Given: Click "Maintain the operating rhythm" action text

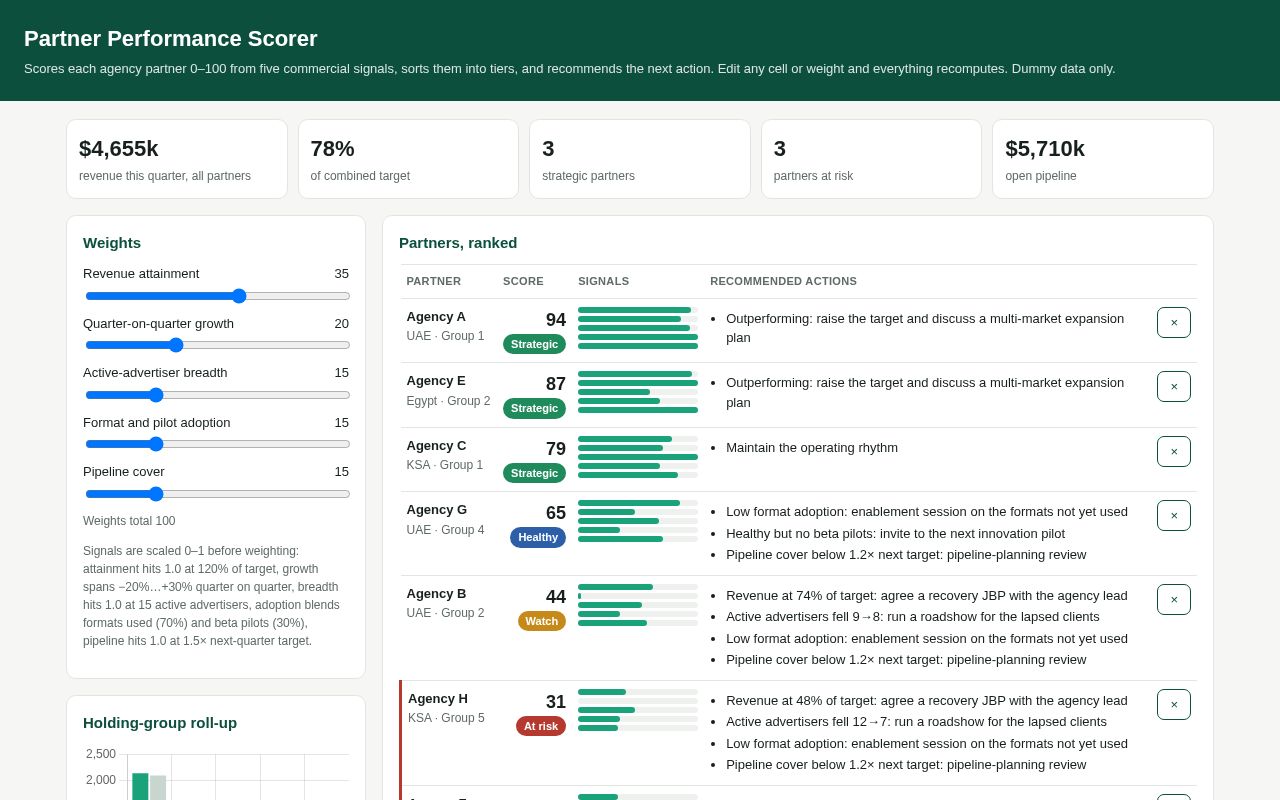Looking at the screenshot, I should point(812,448).
